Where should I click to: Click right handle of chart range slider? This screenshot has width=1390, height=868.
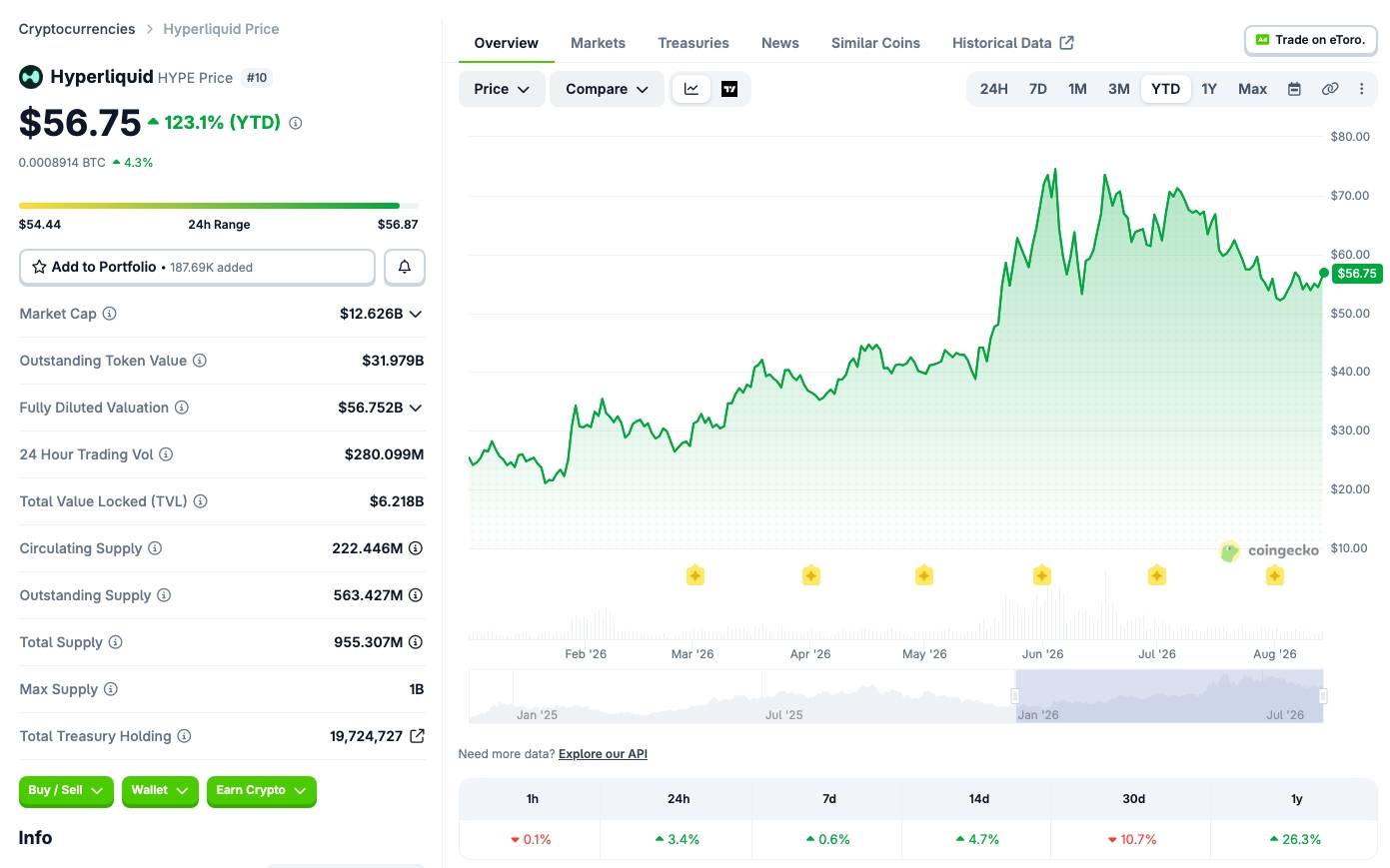1323,696
